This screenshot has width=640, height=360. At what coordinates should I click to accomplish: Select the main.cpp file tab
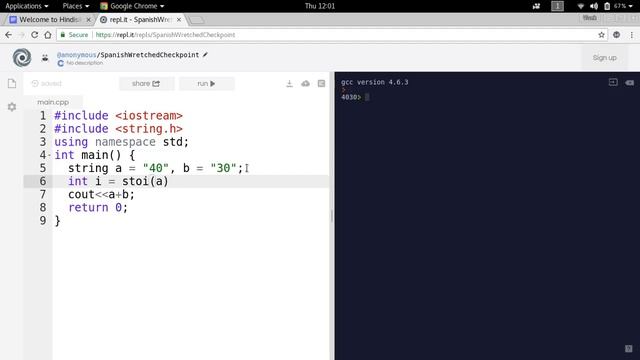pyautogui.click(x=53, y=102)
